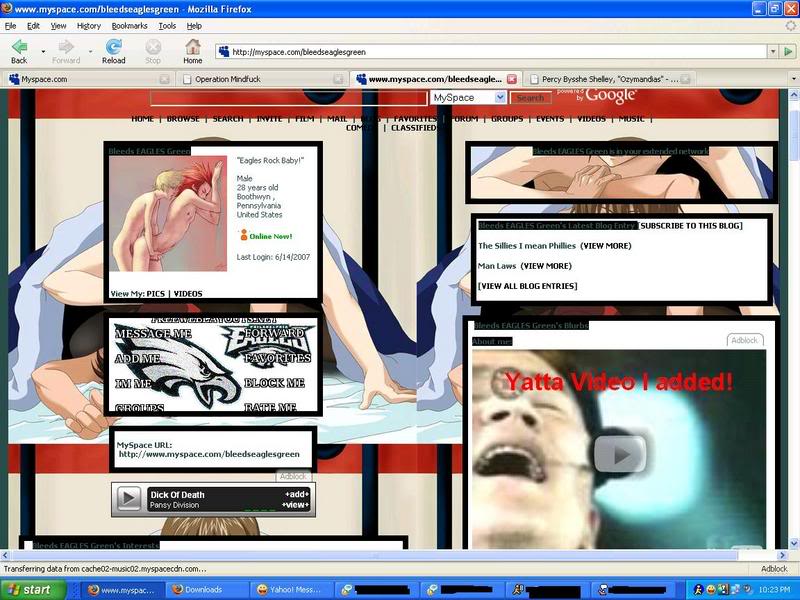Play the Dick Of Death song

coord(129,498)
